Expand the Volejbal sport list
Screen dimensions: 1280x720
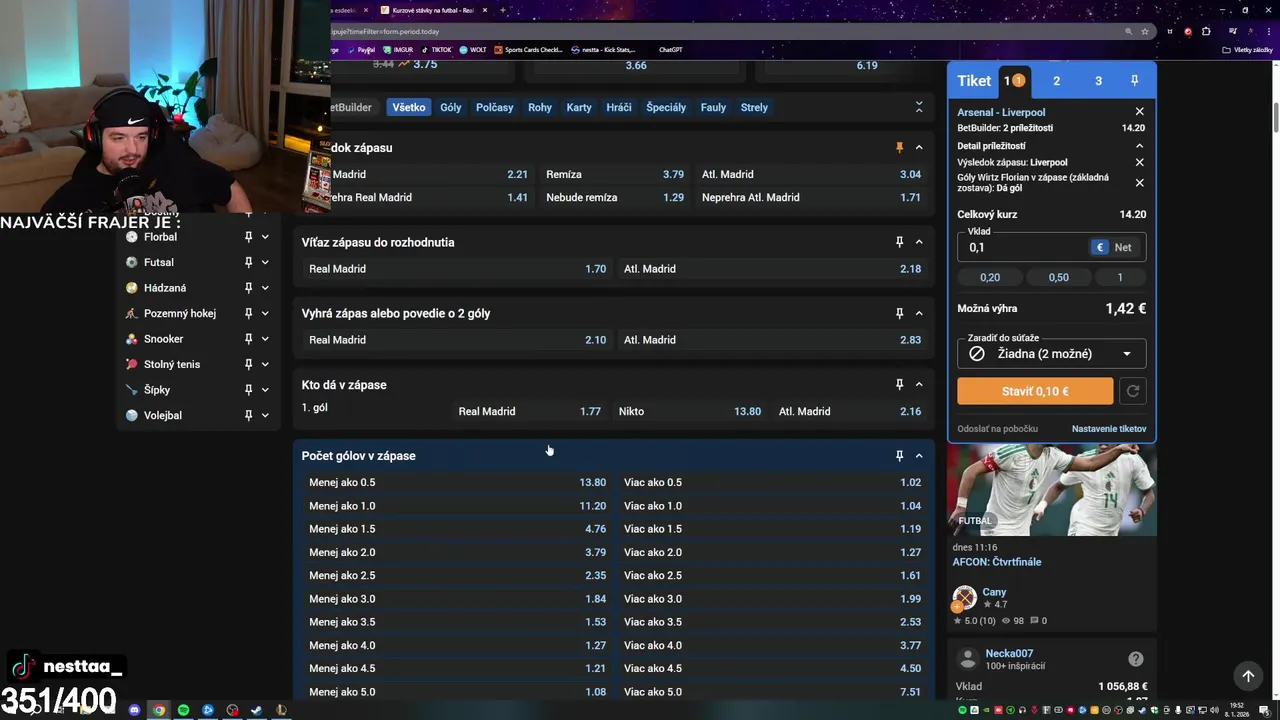(265, 415)
